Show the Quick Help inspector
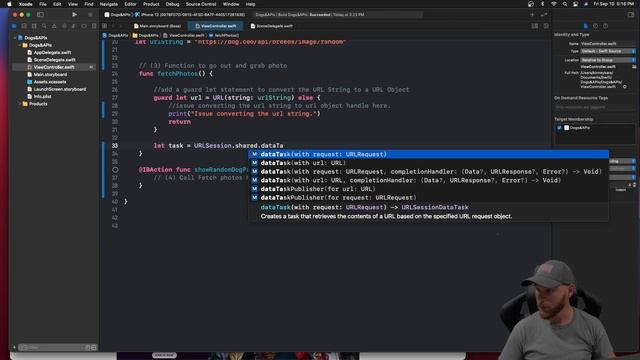Image resolution: width=640 pixels, height=360 pixels. point(605,26)
